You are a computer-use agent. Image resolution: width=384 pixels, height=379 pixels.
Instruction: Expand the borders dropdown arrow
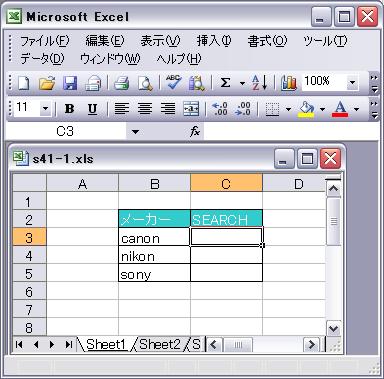288,109
